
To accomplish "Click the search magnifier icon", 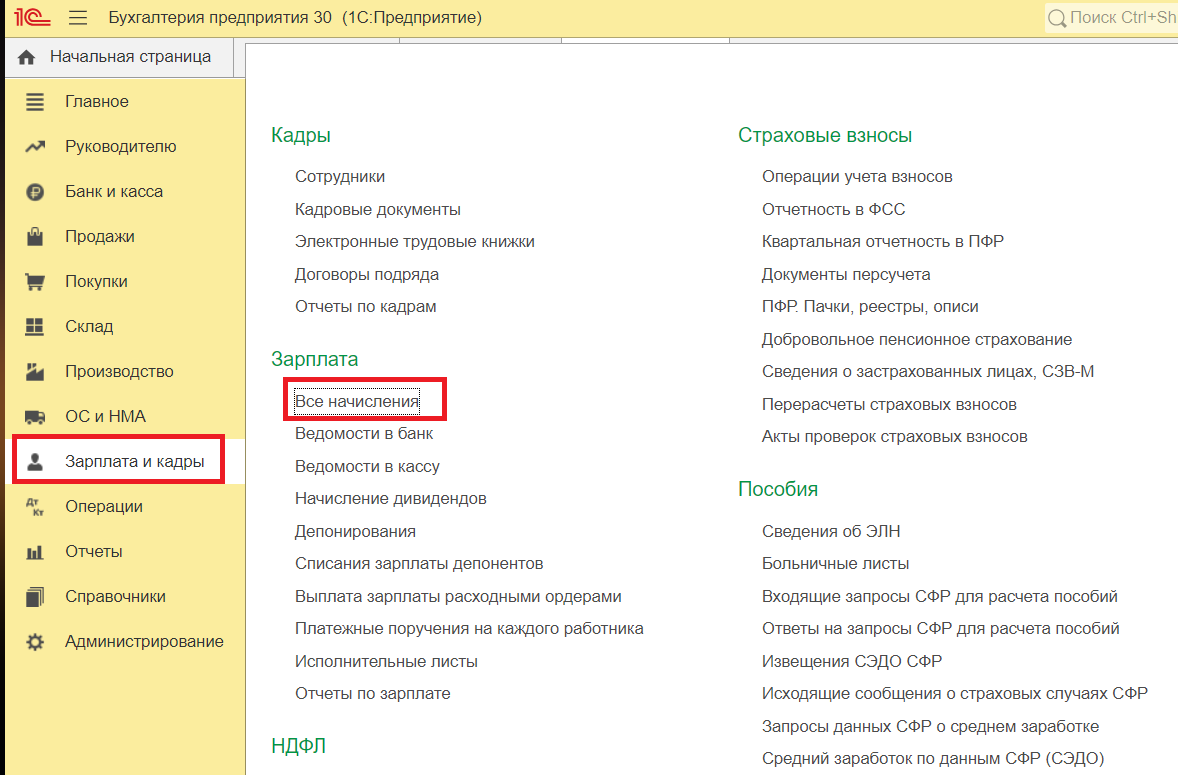I will coord(1056,18).
